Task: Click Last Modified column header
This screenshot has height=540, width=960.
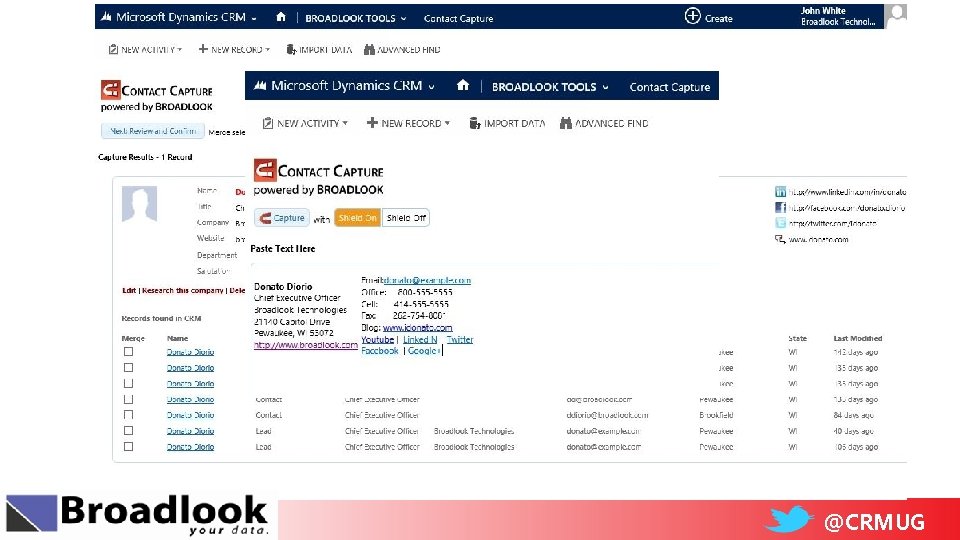Action: coord(857,338)
